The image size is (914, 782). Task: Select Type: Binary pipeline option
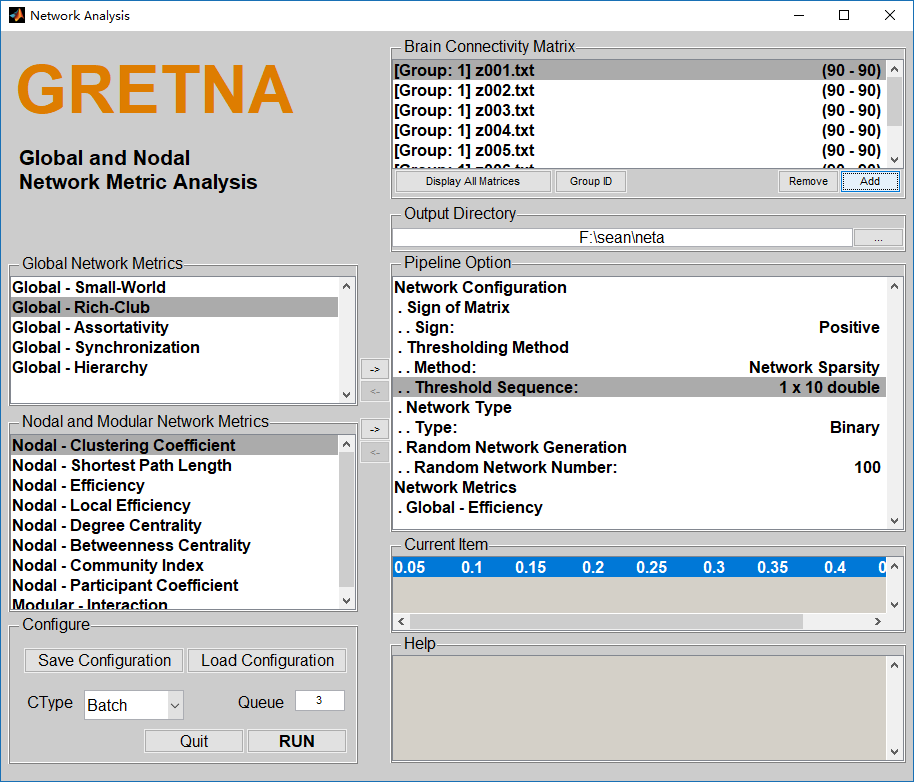[639, 427]
